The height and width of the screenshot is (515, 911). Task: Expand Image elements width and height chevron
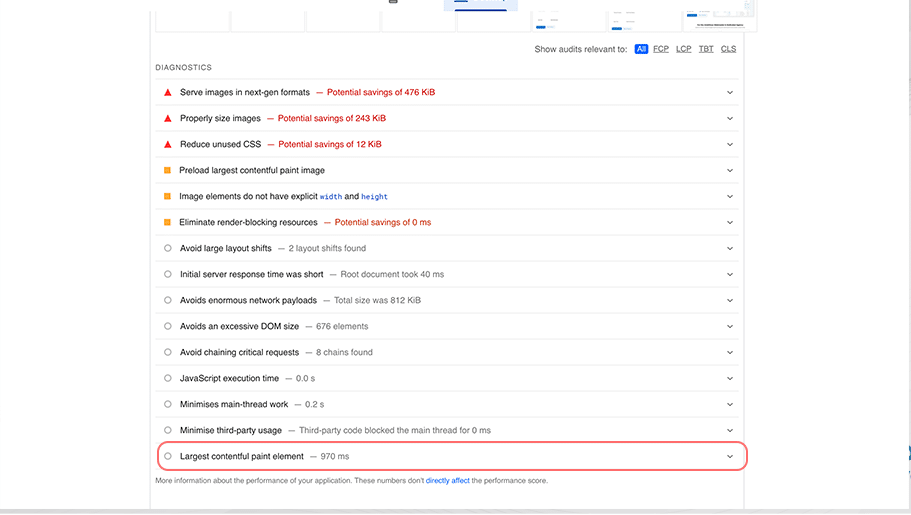[730, 196]
